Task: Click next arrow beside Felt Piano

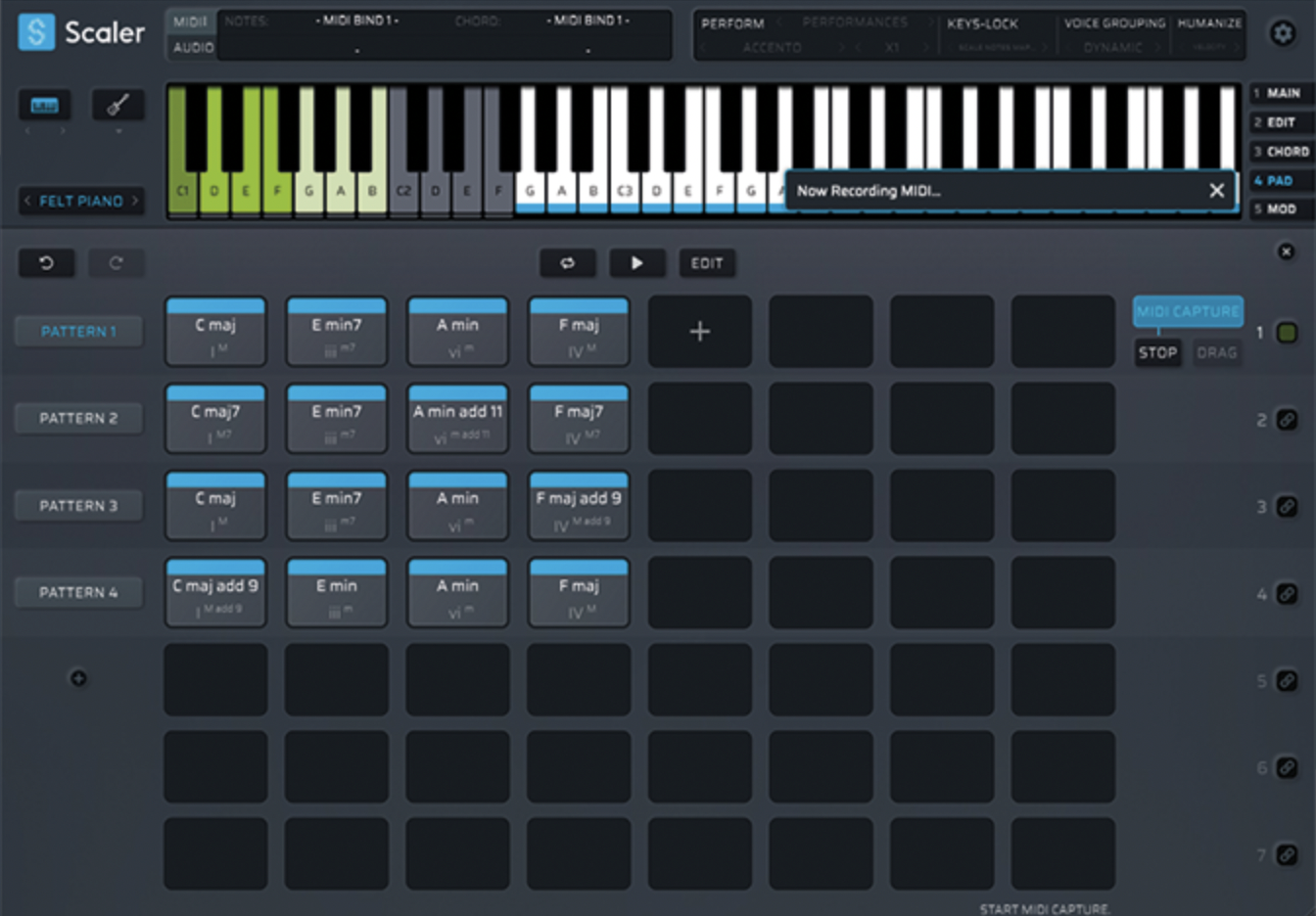Action: [x=135, y=201]
